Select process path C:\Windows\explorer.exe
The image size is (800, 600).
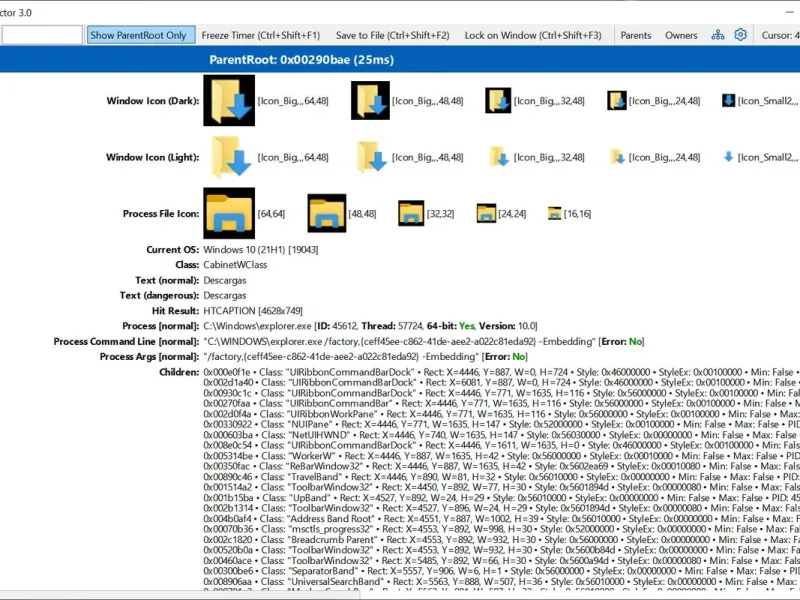257,326
